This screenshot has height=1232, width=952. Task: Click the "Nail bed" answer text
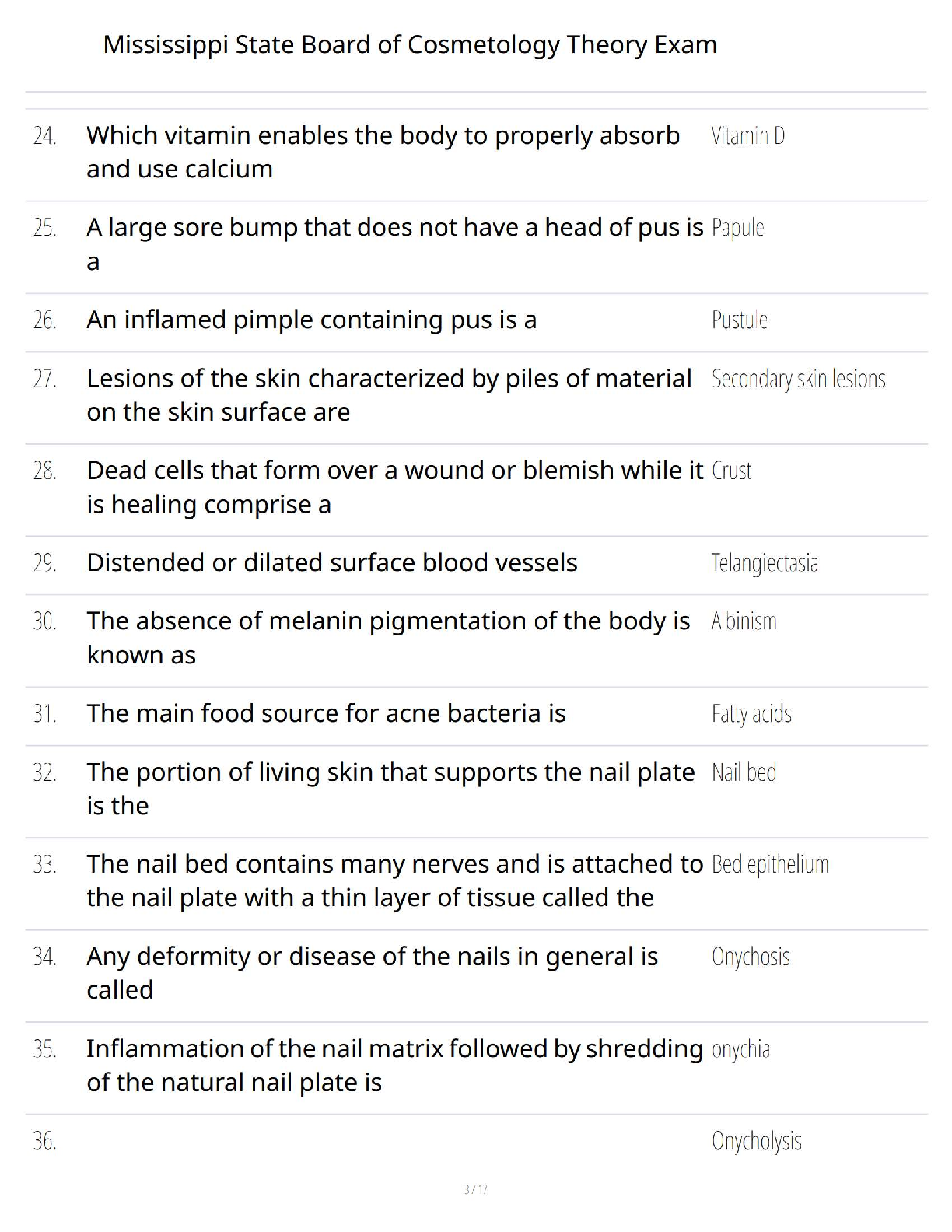pos(744,772)
